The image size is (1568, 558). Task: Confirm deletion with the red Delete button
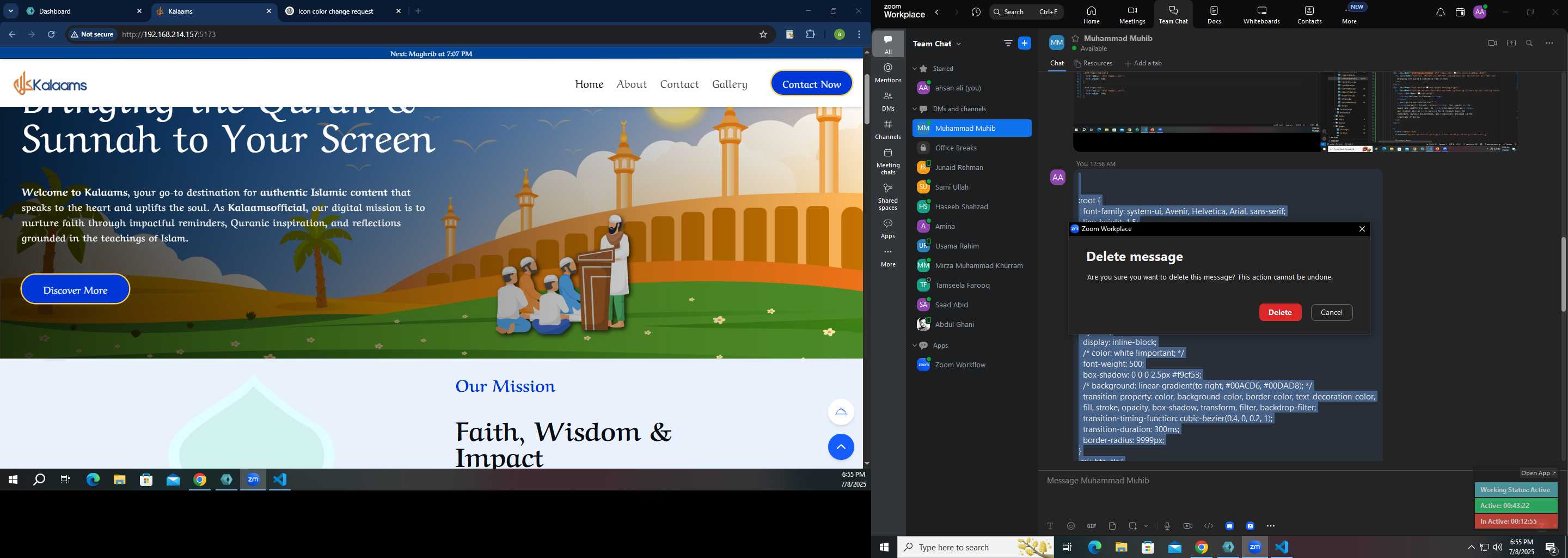pyautogui.click(x=1279, y=312)
